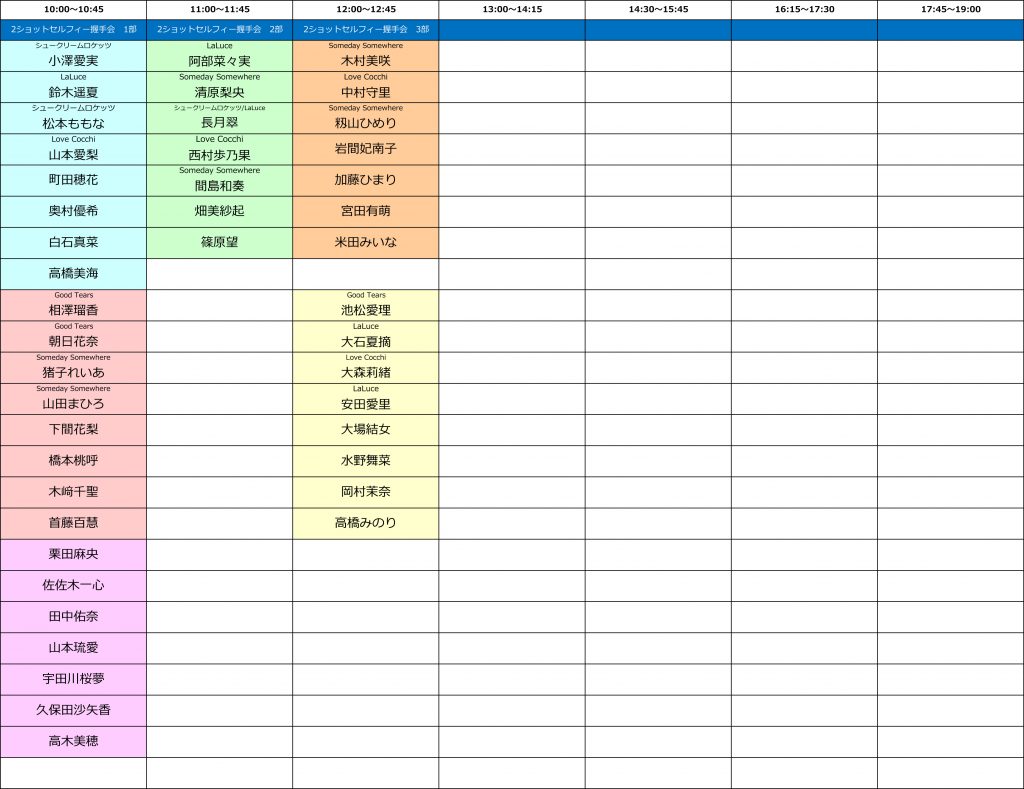Click the 高橋みのり cell
Screen dimensions: 1024x789
365,522
